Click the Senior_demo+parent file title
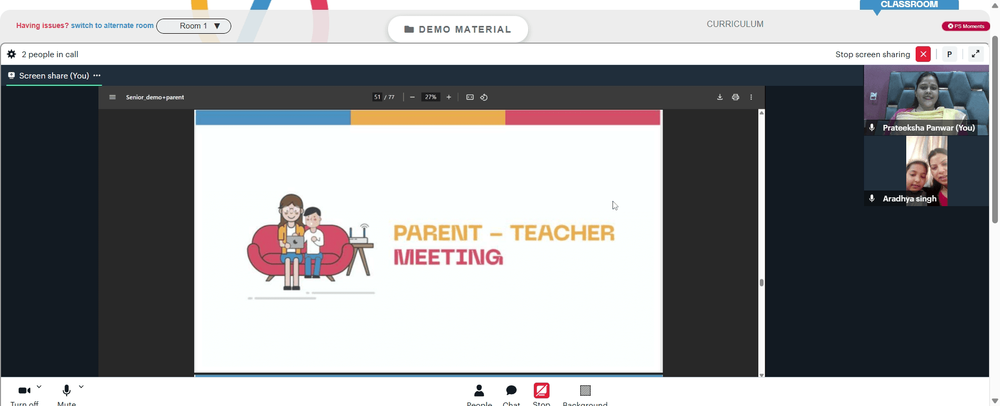The height and width of the screenshot is (406, 1000). [x=155, y=98]
